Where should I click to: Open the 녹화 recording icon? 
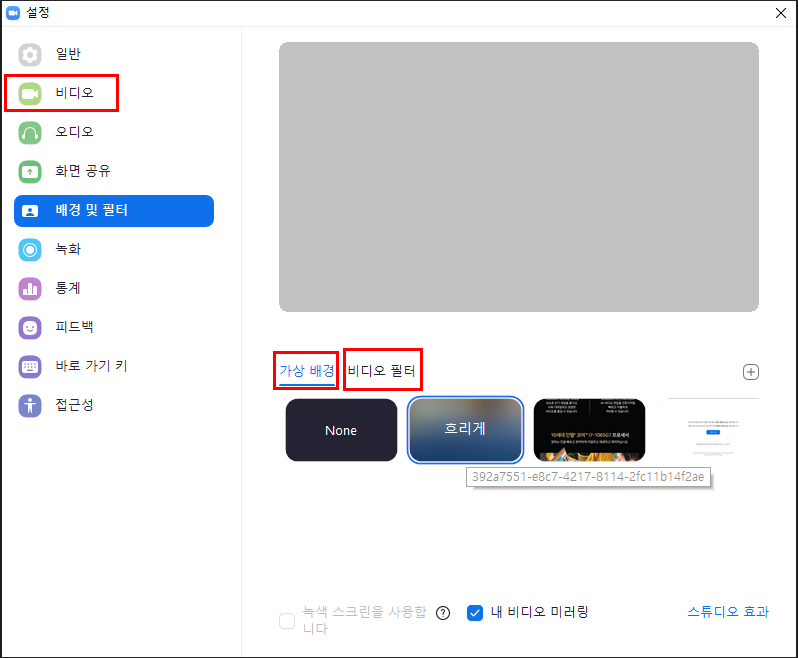point(30,250)
